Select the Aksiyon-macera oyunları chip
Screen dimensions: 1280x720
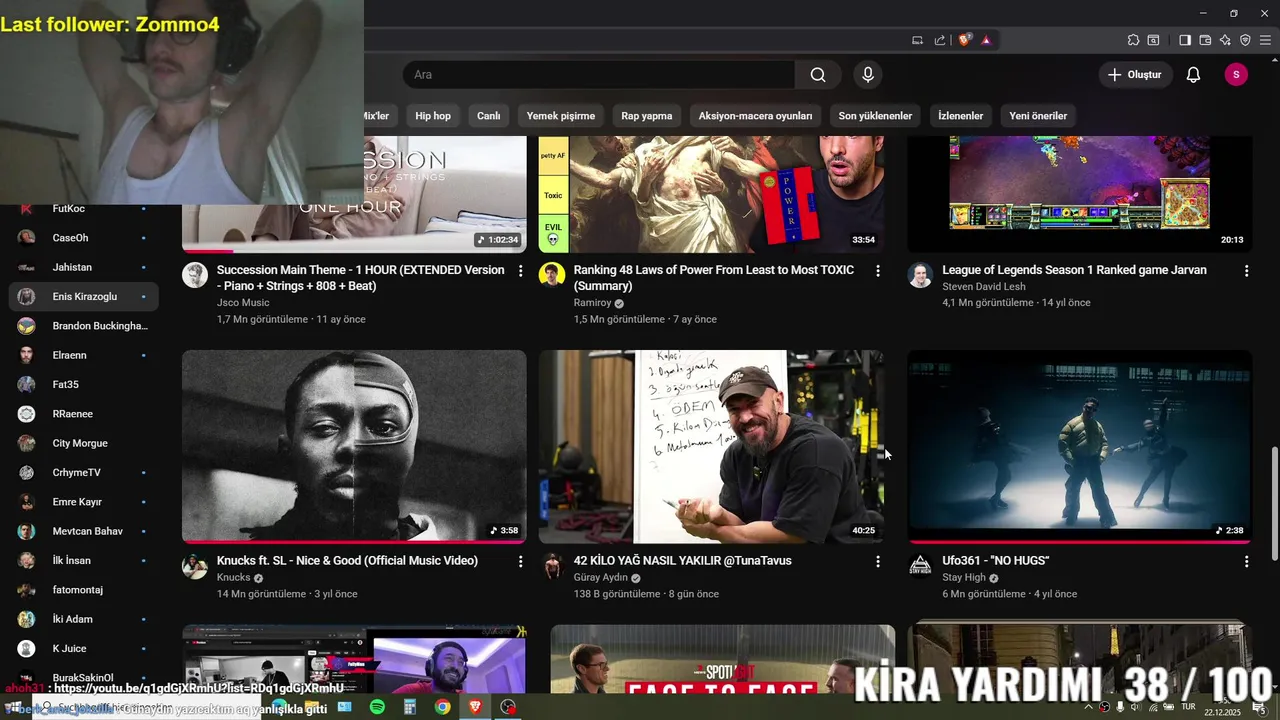click(x=755, y=116)
